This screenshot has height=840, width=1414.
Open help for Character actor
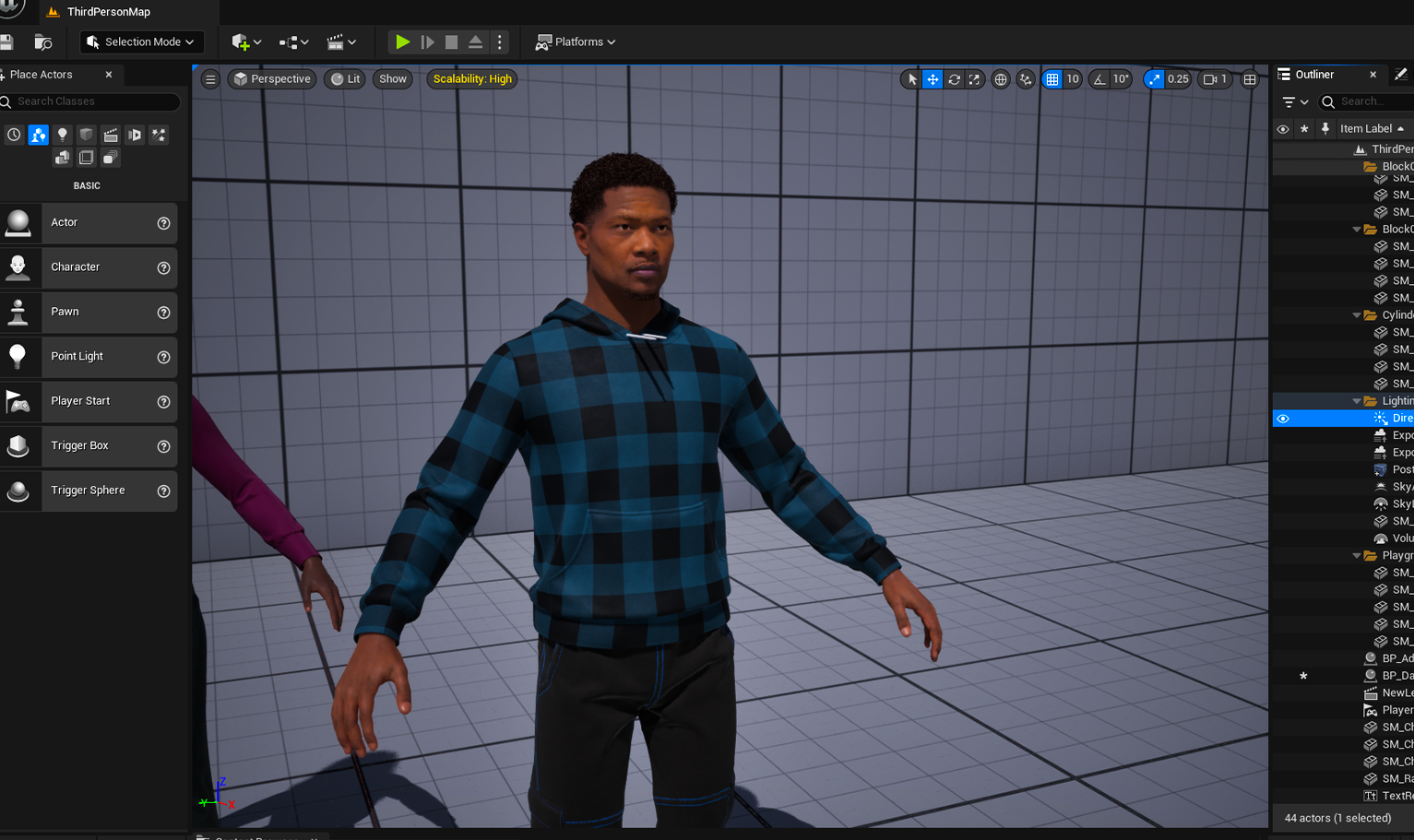tap(163, 267)
